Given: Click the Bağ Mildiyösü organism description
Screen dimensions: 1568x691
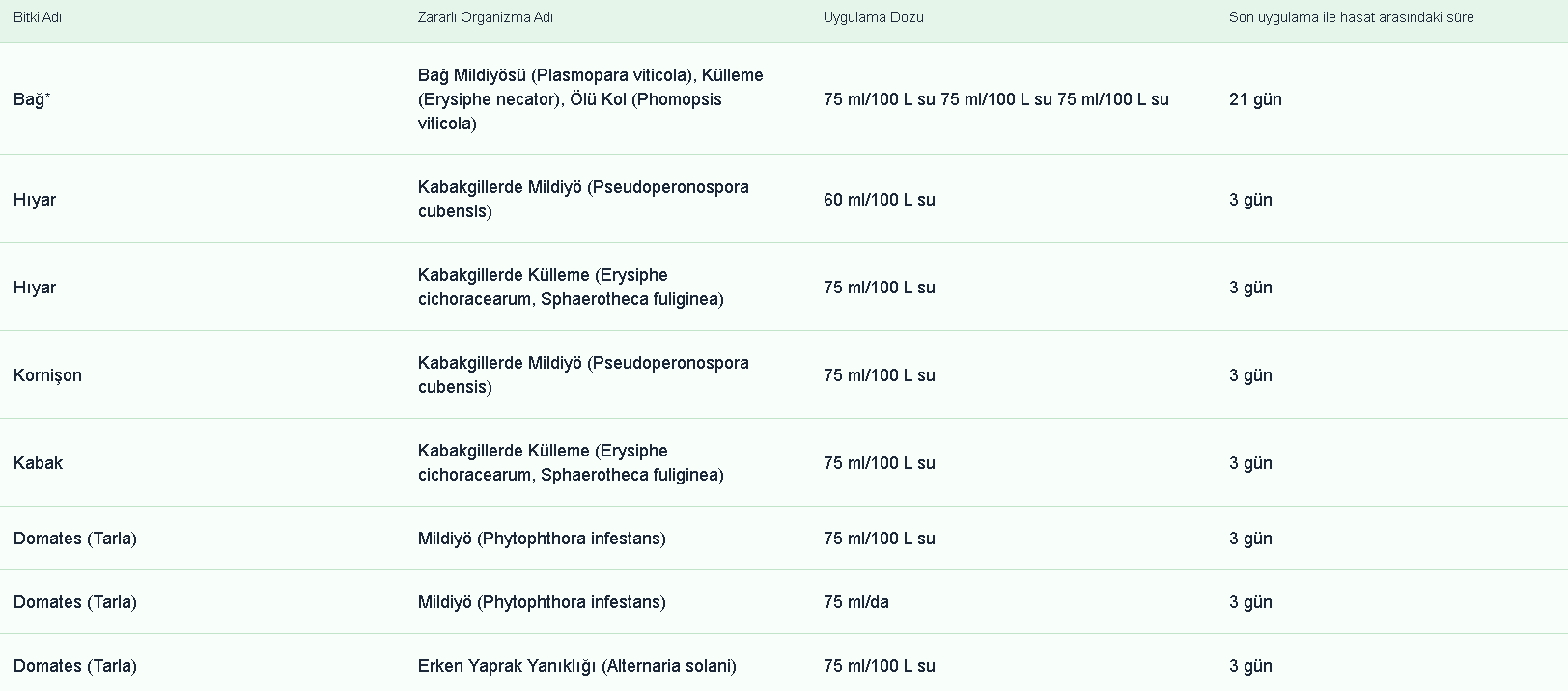Looking at the screenshot, I should pos(590,99).
